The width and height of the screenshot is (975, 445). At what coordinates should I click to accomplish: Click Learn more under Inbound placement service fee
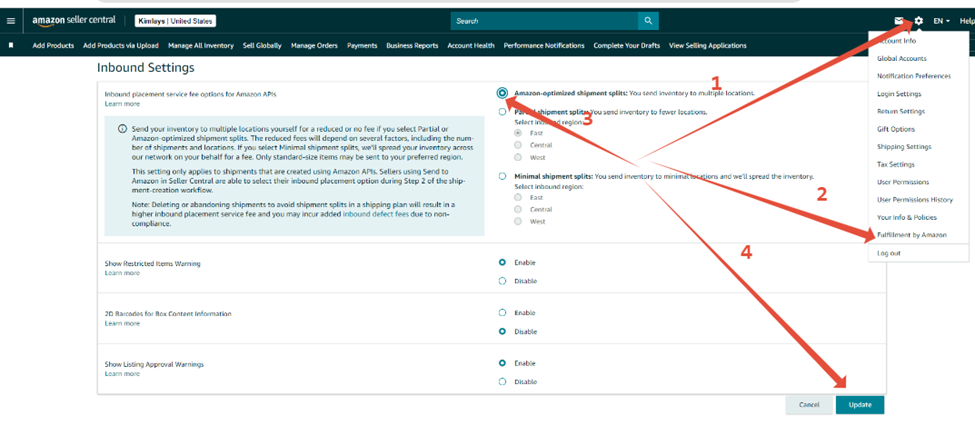pyautogui.click(x=122, y=104)
